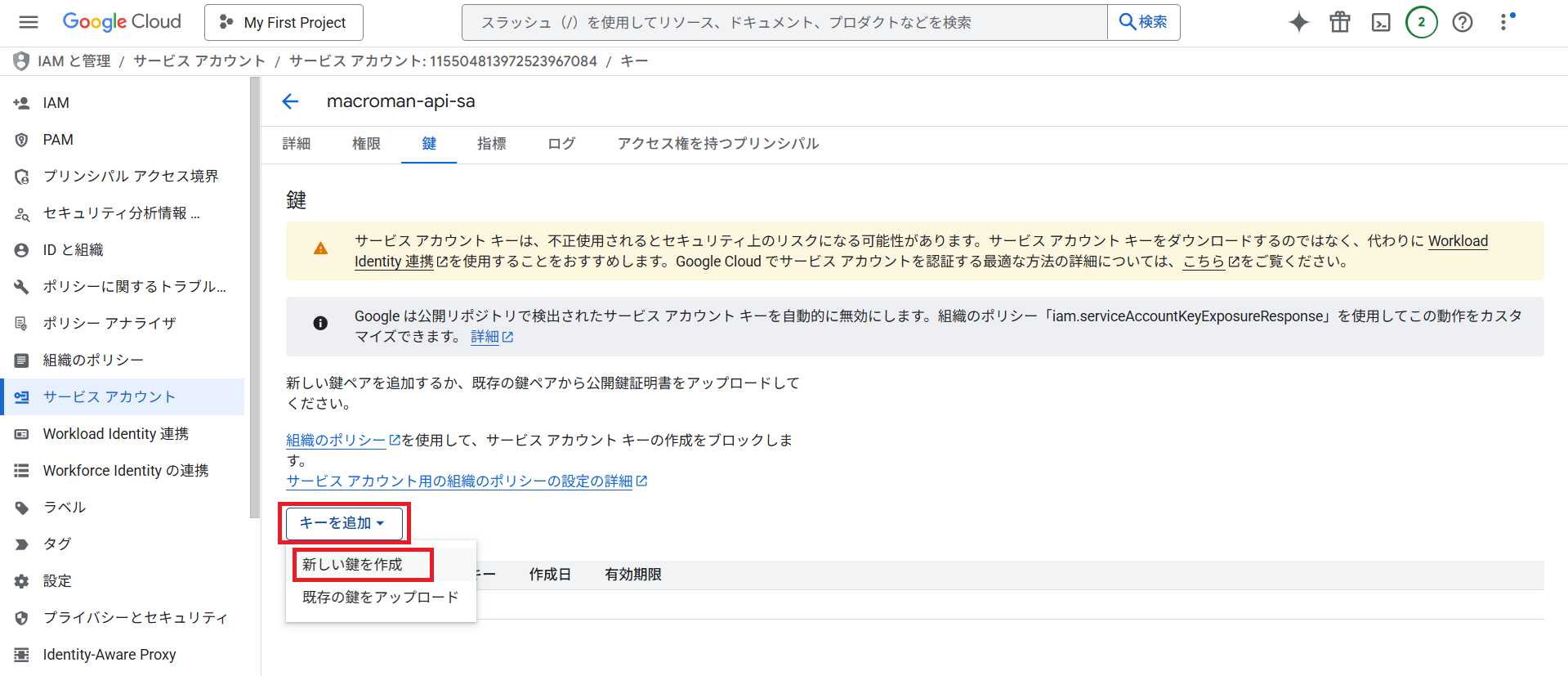Choose 既存の鍵をアップロード from the menu
This screenshot has height=676, width=1568.
pyautogui.click(x=381, y=598)
